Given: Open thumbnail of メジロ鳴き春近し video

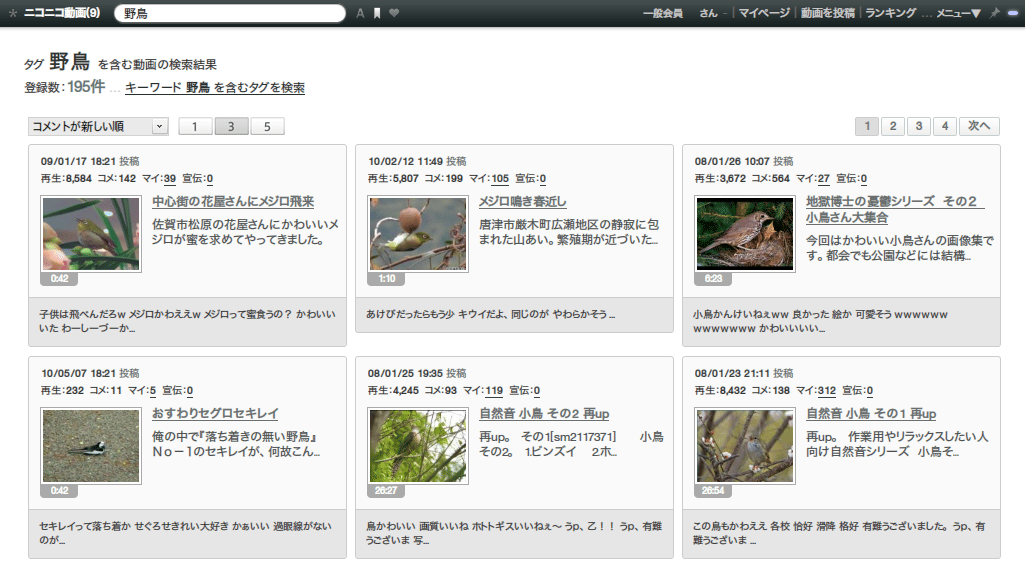Looking at the screenshot, I should (418, 234).
